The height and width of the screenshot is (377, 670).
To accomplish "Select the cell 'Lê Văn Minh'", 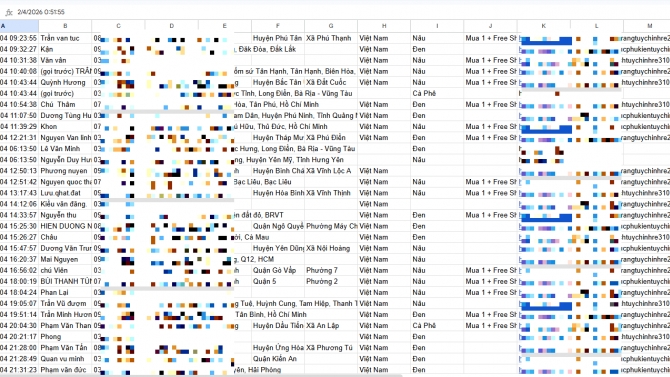I will point(65,149).
